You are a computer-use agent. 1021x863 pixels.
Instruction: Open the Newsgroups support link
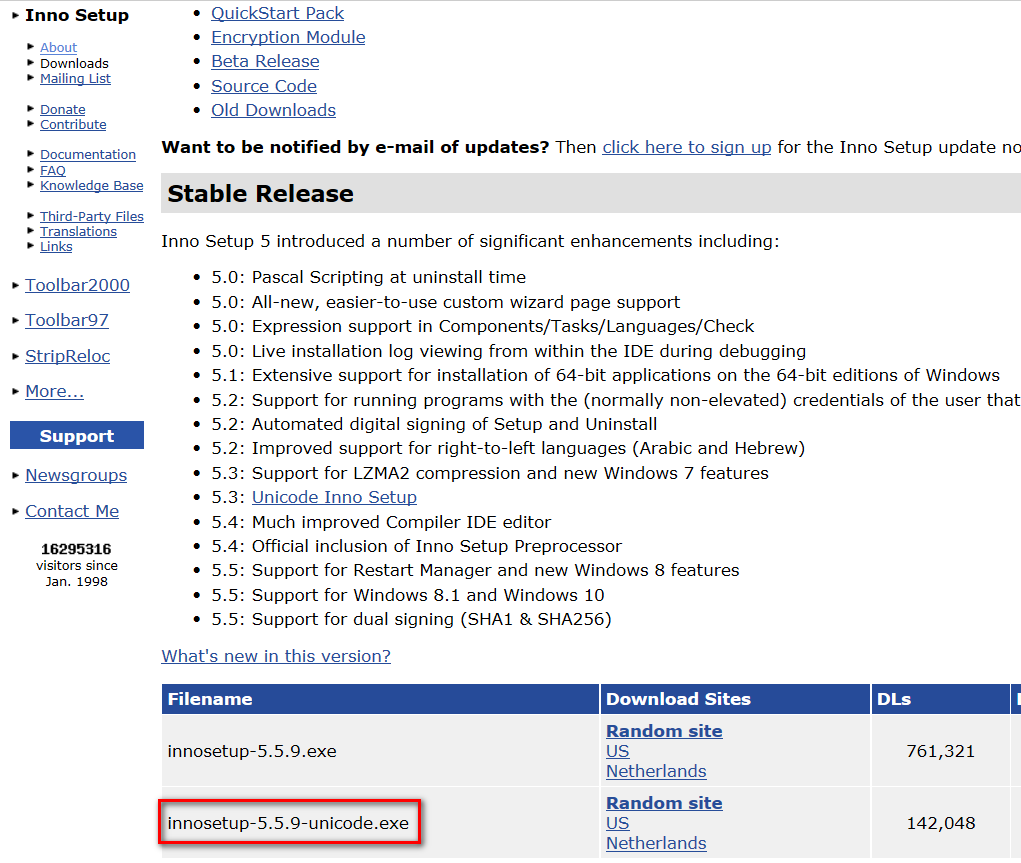click(76, 475)
